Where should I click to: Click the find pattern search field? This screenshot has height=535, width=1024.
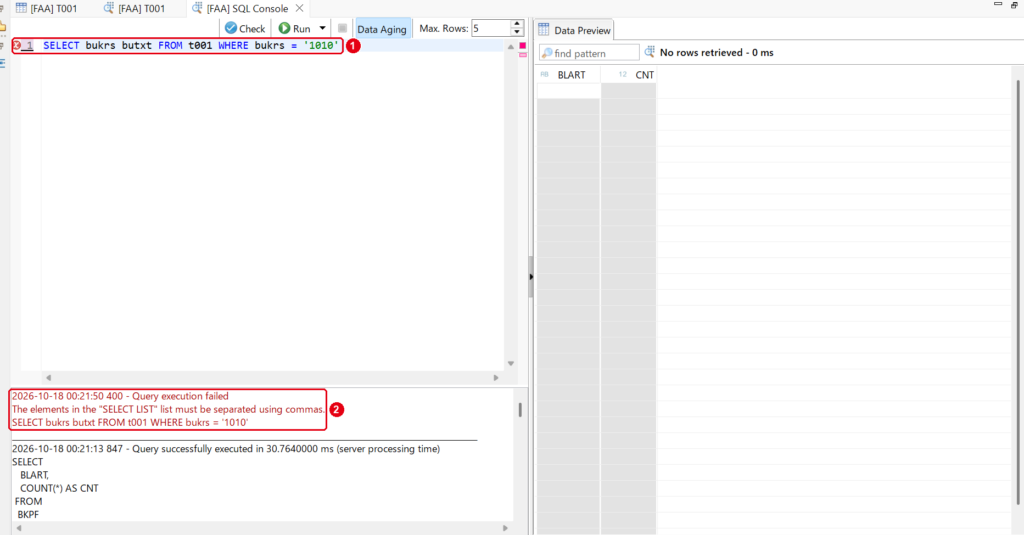[x=589, y=53]
